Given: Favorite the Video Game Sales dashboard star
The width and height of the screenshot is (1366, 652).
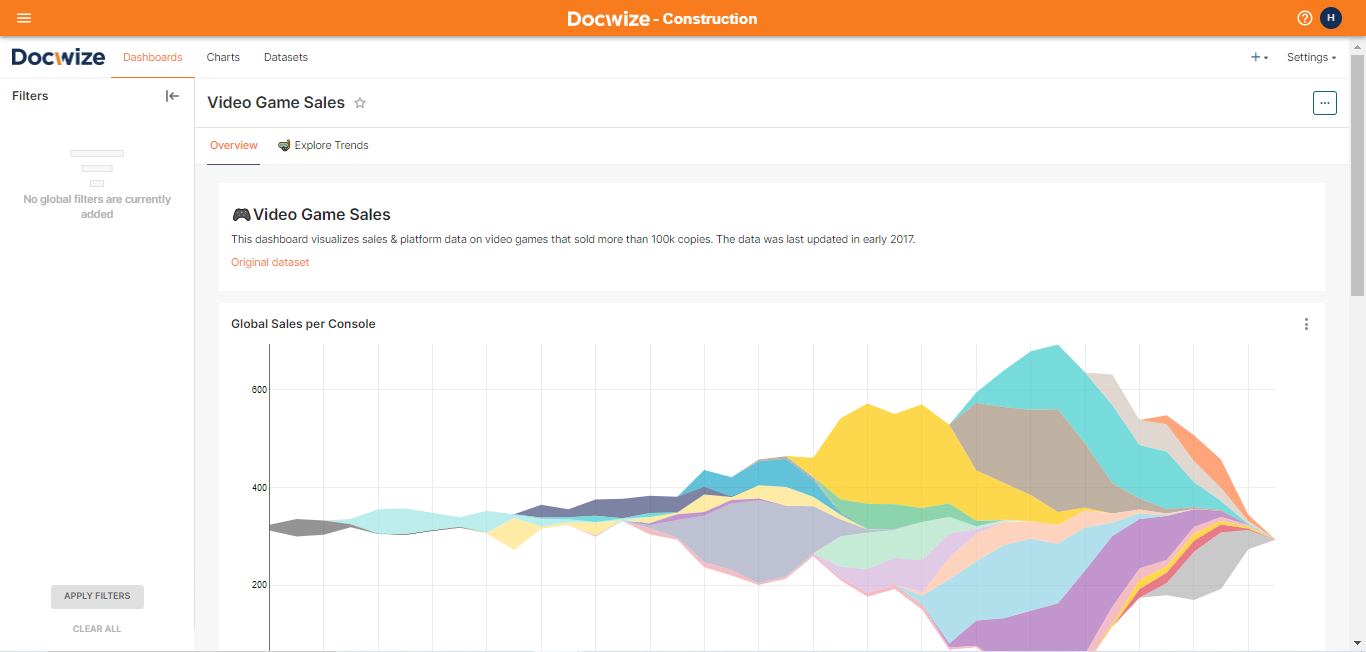Looking at the screenshot, I should (360, 103).
